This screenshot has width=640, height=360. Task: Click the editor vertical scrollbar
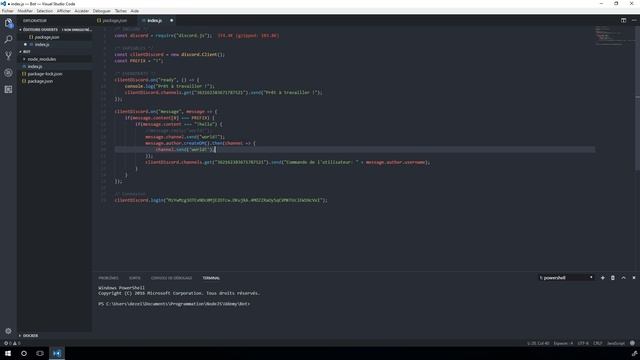coord(637,98)
